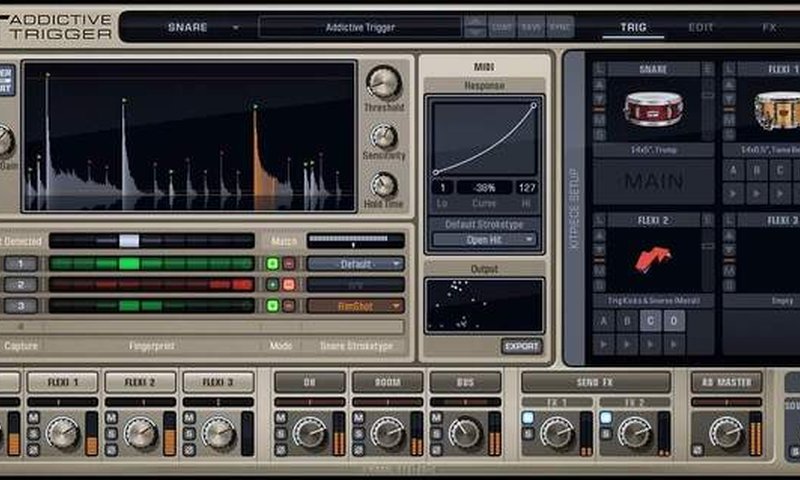The height and width of the screenshot is (480, 800).
Task: Click the Threshold knob
Action: tap(383, 82)
